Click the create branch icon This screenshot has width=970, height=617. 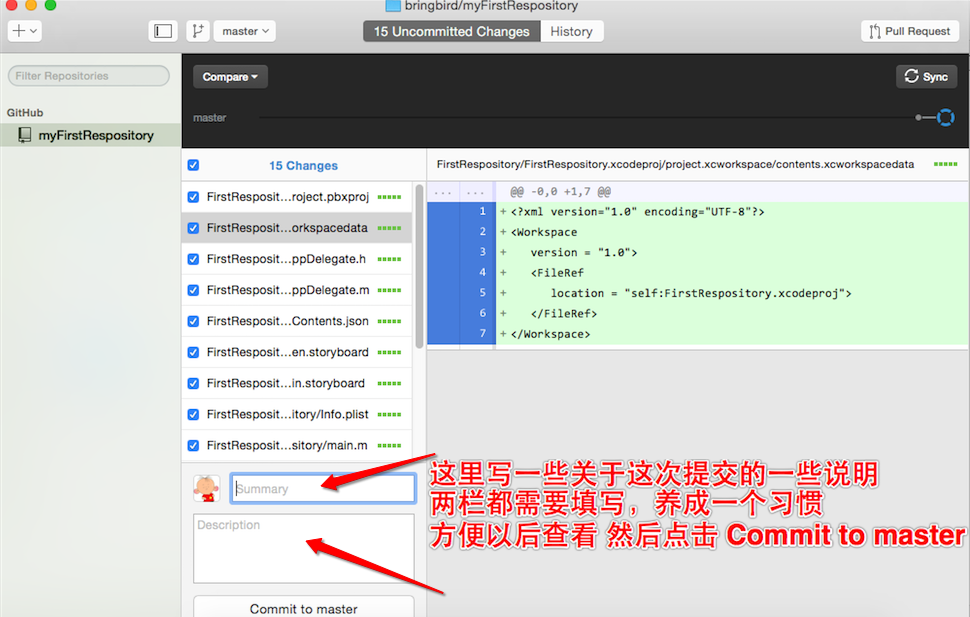point(197,31)
